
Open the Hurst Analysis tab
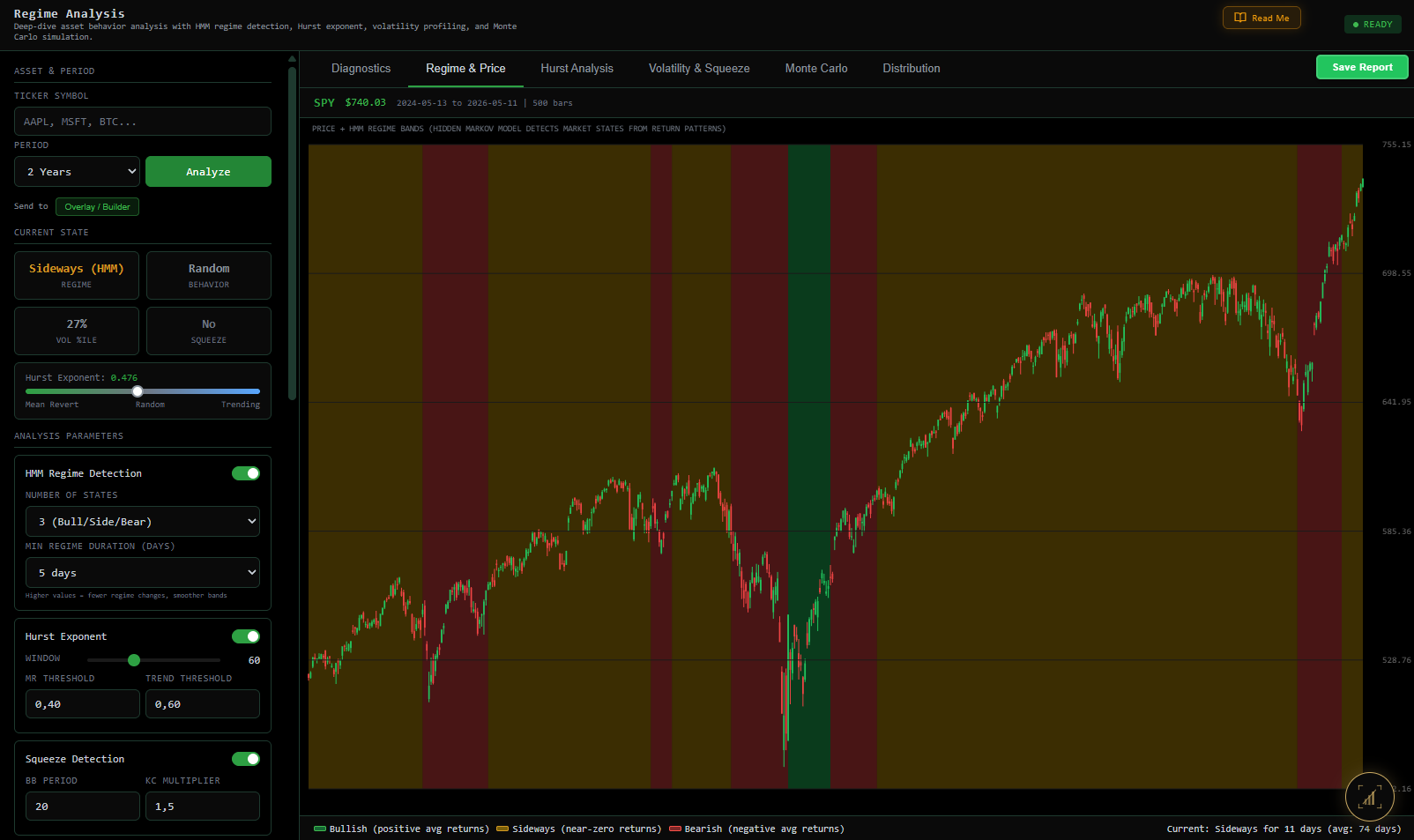pyautogui.click(x=577, y=69)
